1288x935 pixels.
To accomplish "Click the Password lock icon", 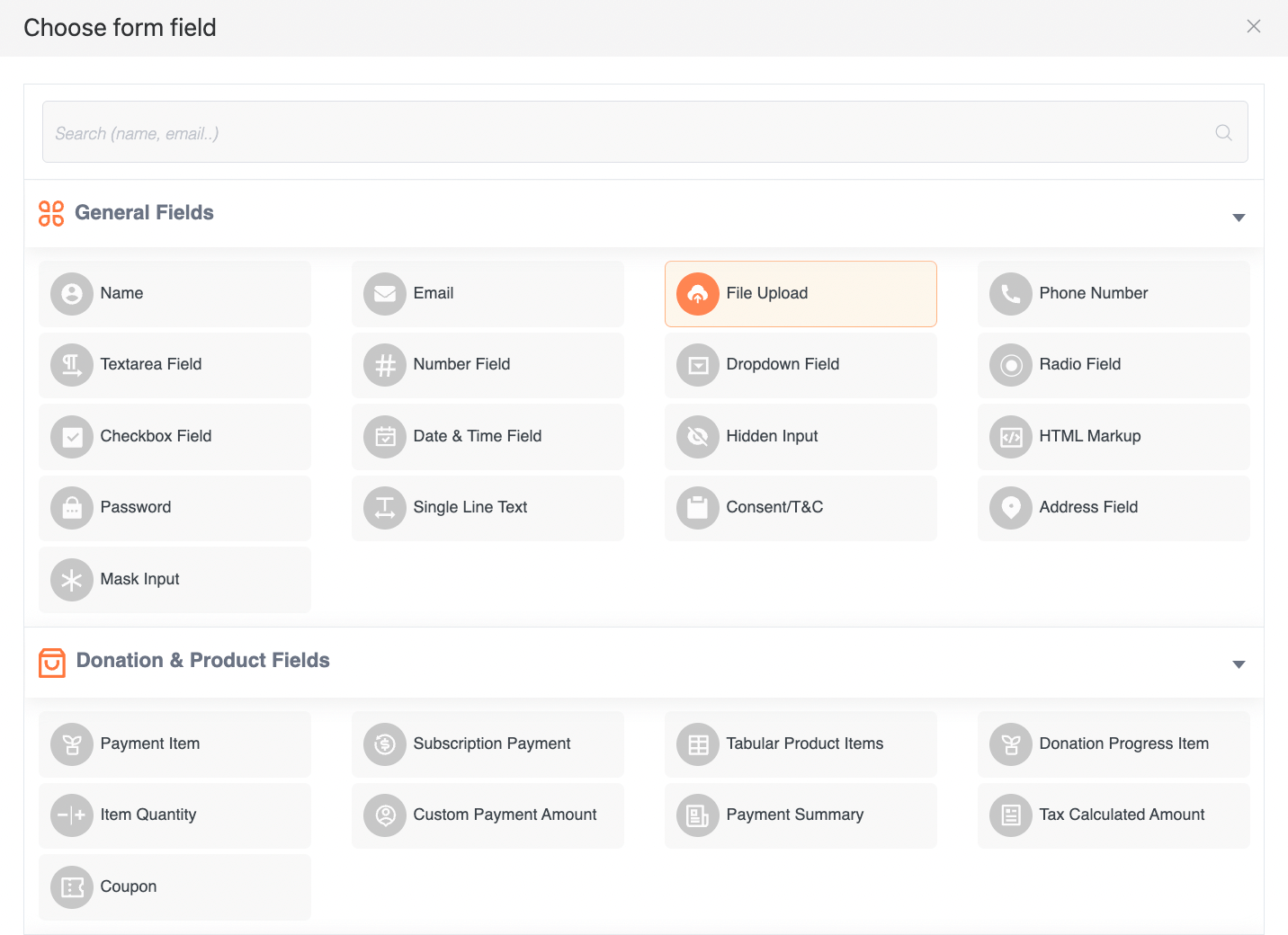I will click(72, 508).
